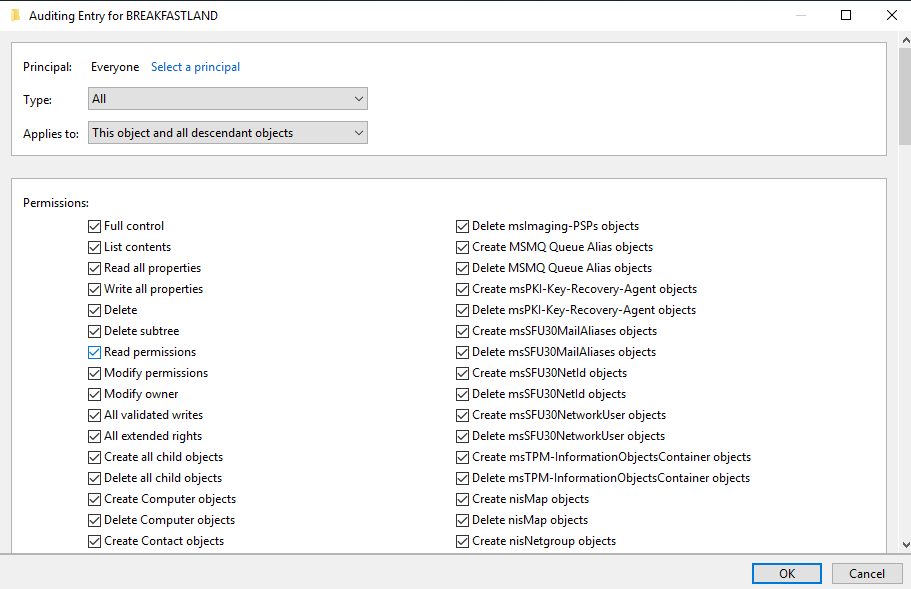Click the Cancel button
Viewport: 911px width, 589px height.
(866, 573)
